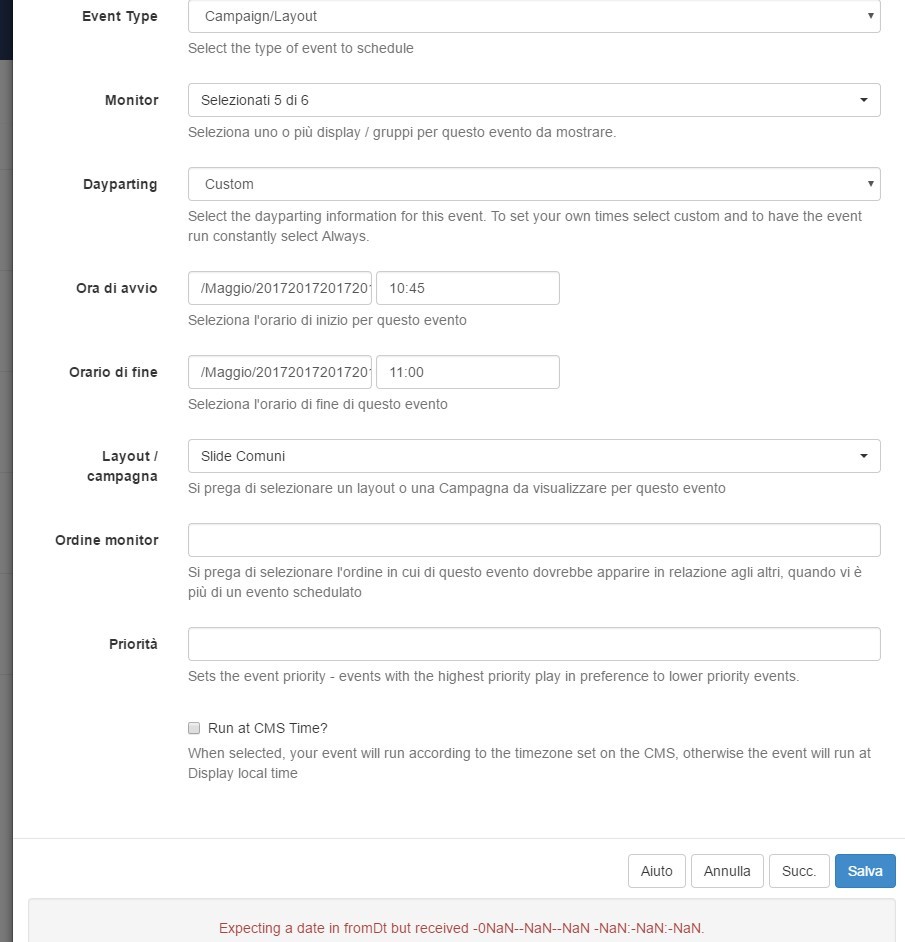
Task: Click the 'Seleziona l'orario di inizio' help text
Action: [x=327, y=320]
